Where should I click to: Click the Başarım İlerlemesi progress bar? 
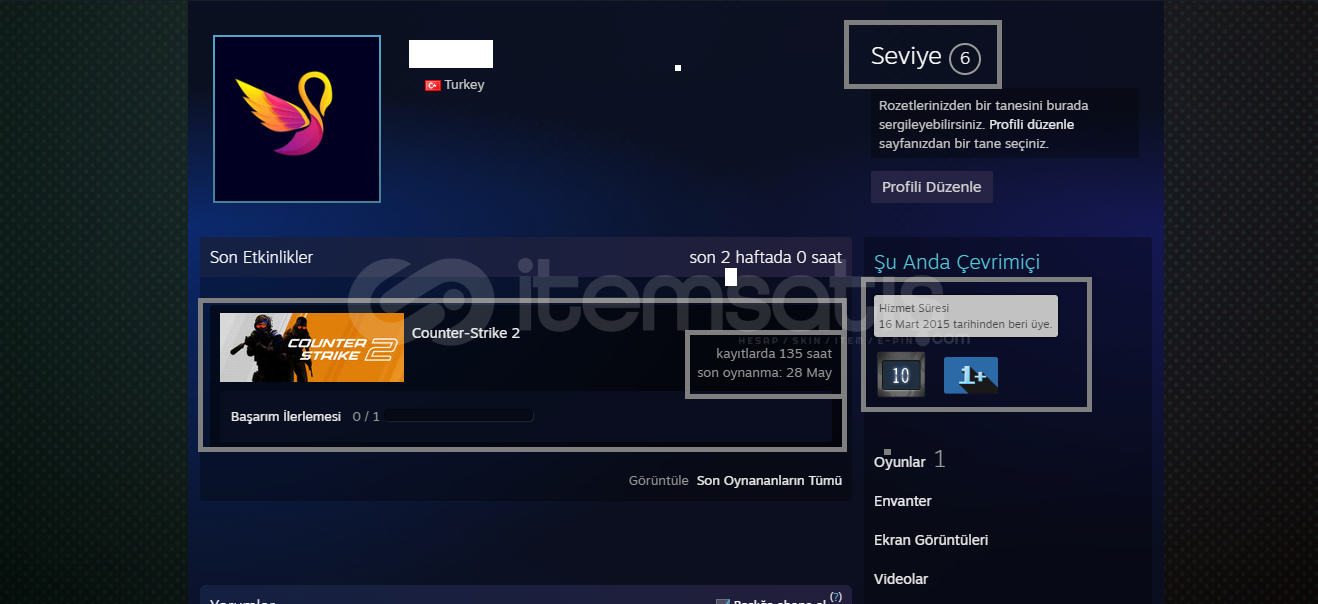(x=458, y=416)
